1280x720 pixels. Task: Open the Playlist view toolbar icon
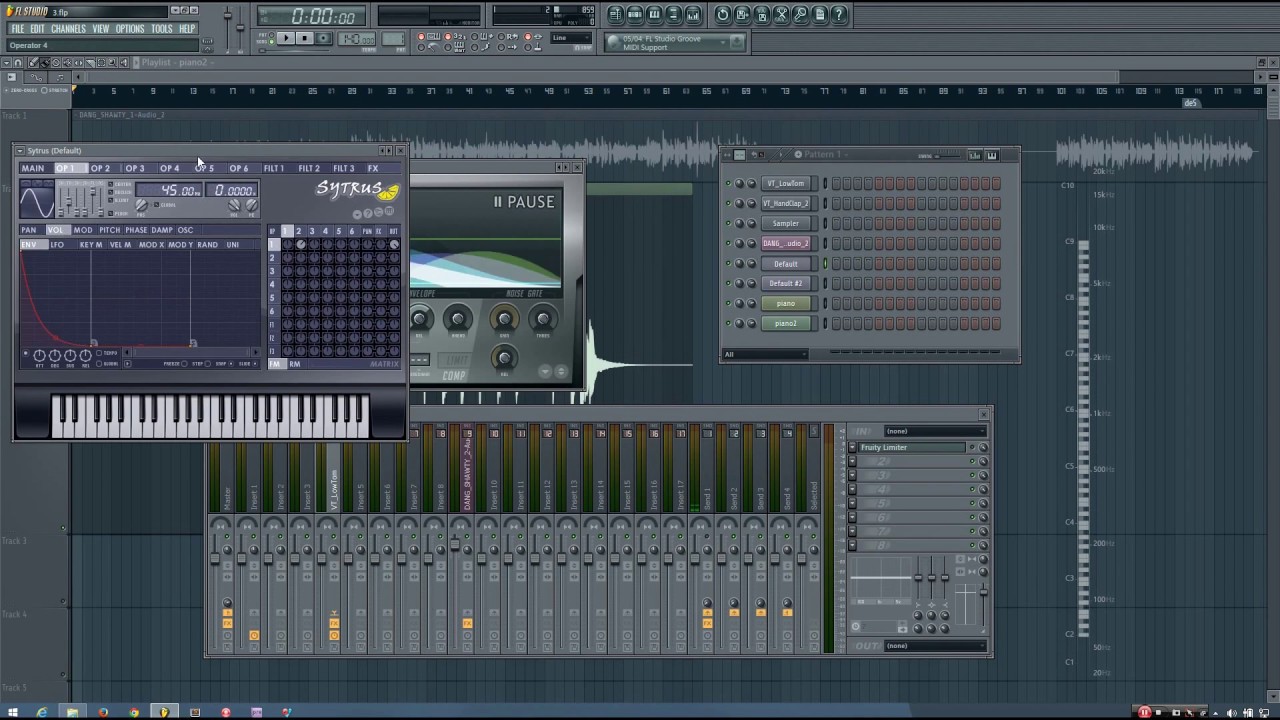coord(616,14)
